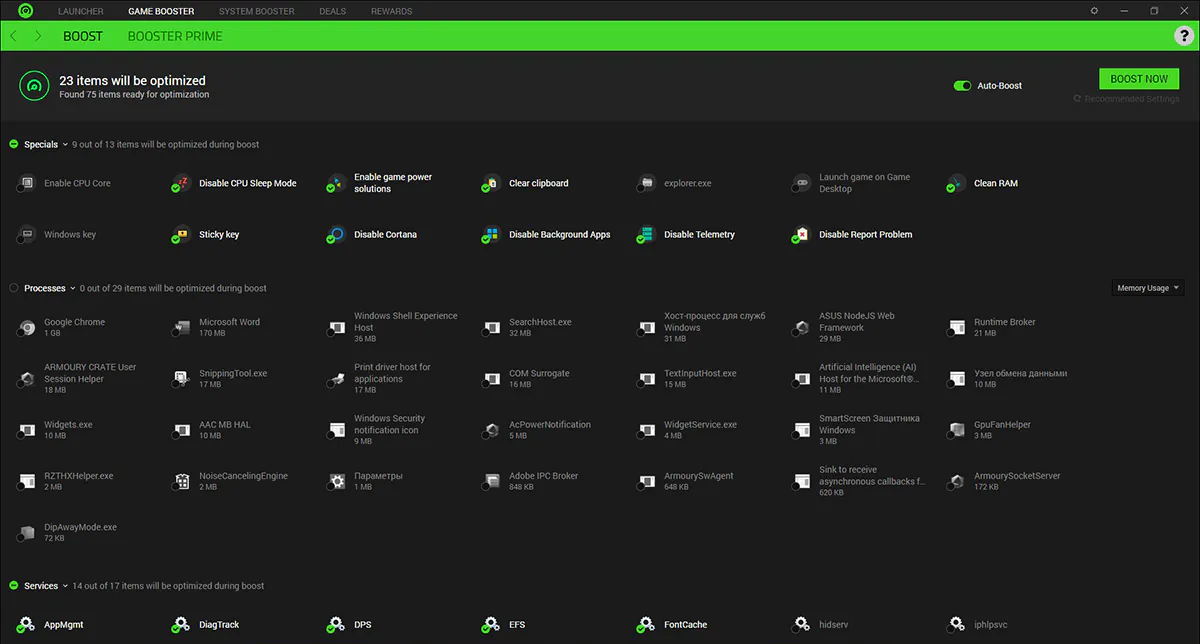Uncheck the FontCache service
Image resolution: width=1200 pixels, height=644 pixels.
[640, 631]
